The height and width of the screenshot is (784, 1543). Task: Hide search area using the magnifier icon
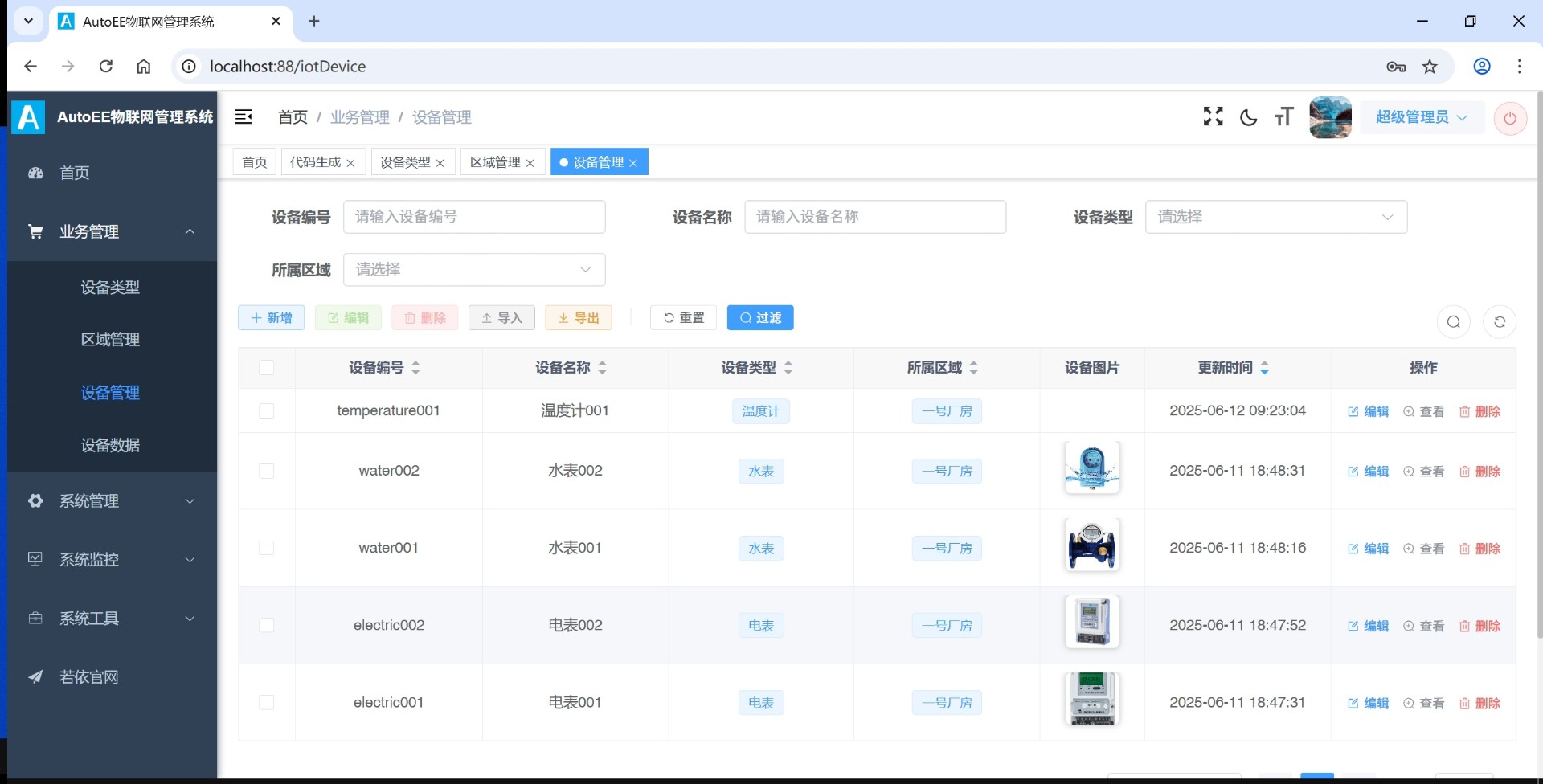tap(1453, 322)
